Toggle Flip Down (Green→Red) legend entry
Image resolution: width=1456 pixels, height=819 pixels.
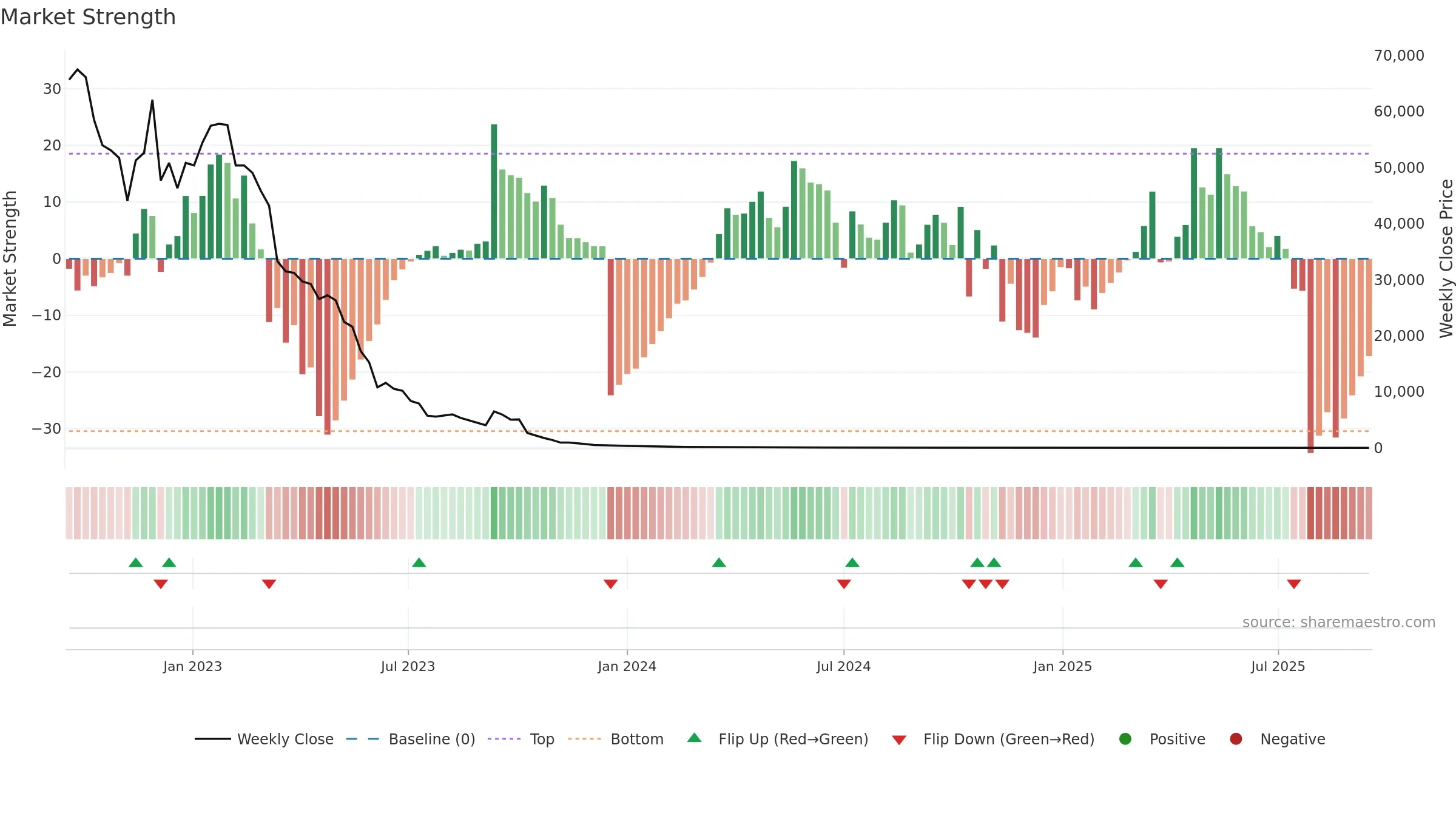[x=993, y=739]
